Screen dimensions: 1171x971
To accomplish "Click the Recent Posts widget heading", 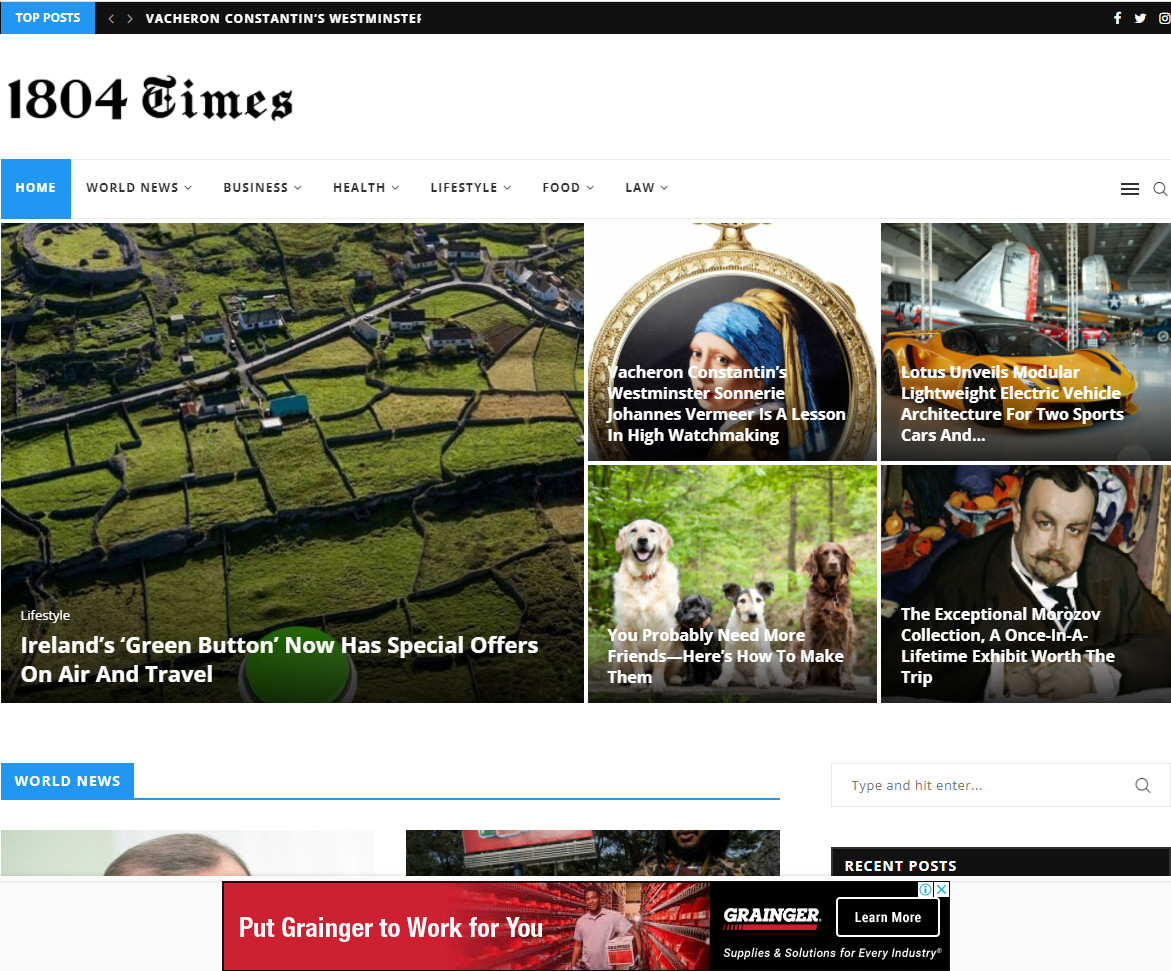I will pyautogui.click(x=900, y=866).
